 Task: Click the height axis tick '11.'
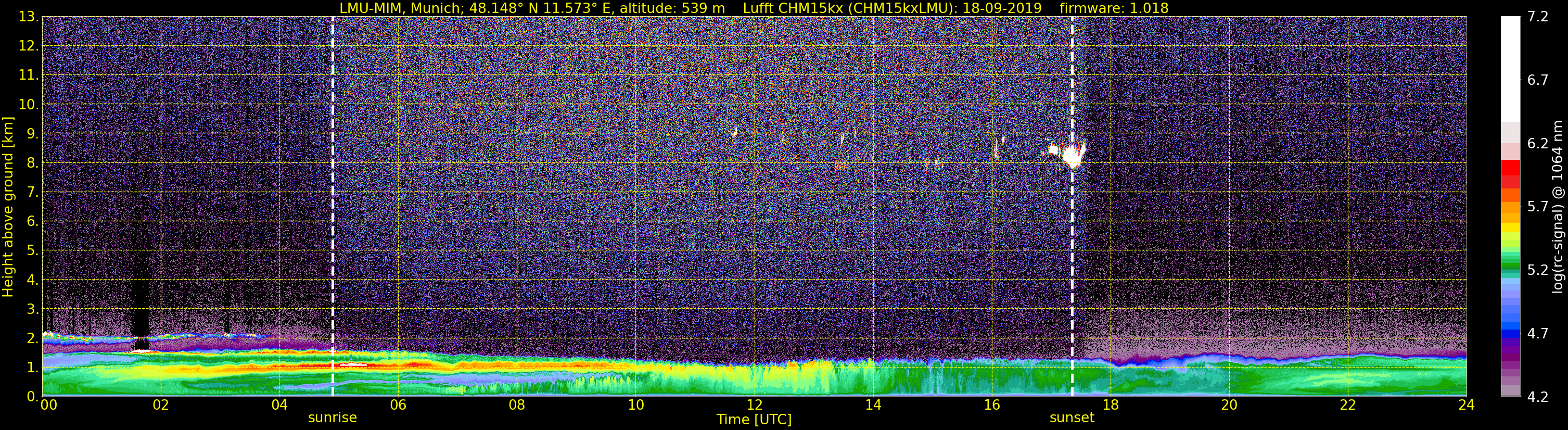coord(29,75)
